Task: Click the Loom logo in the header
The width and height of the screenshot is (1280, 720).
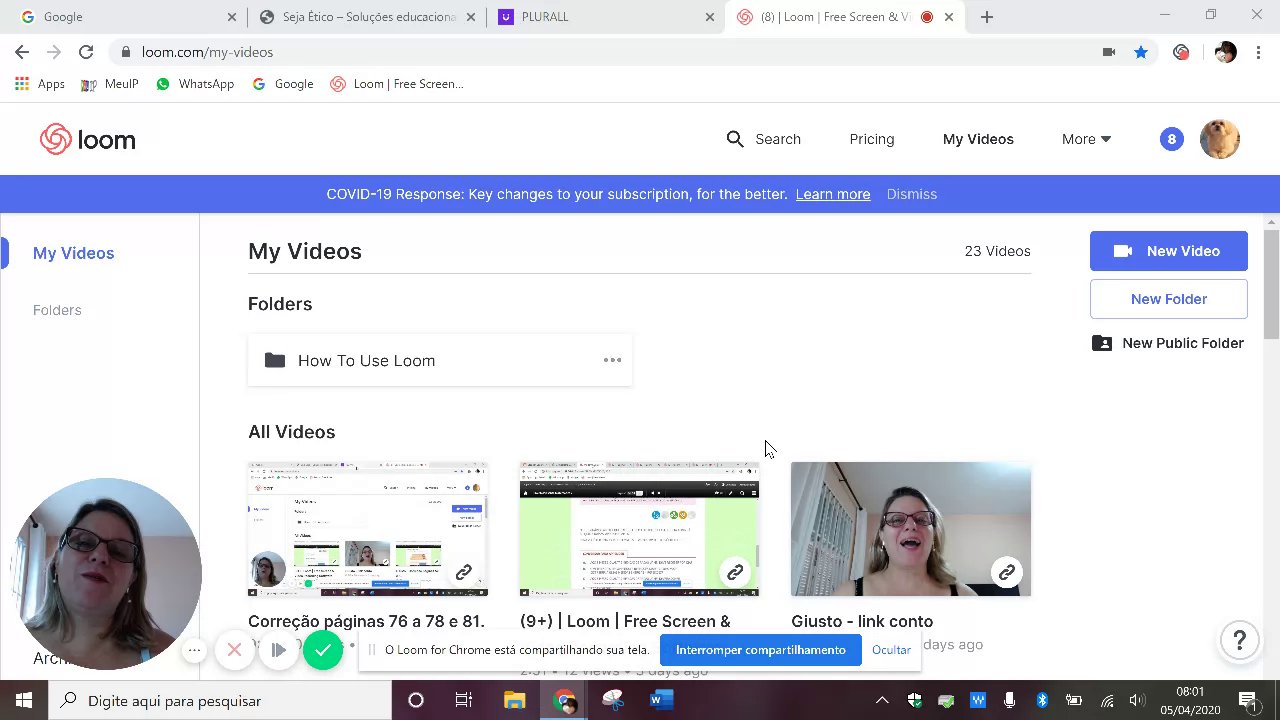Action: [88, 140]
